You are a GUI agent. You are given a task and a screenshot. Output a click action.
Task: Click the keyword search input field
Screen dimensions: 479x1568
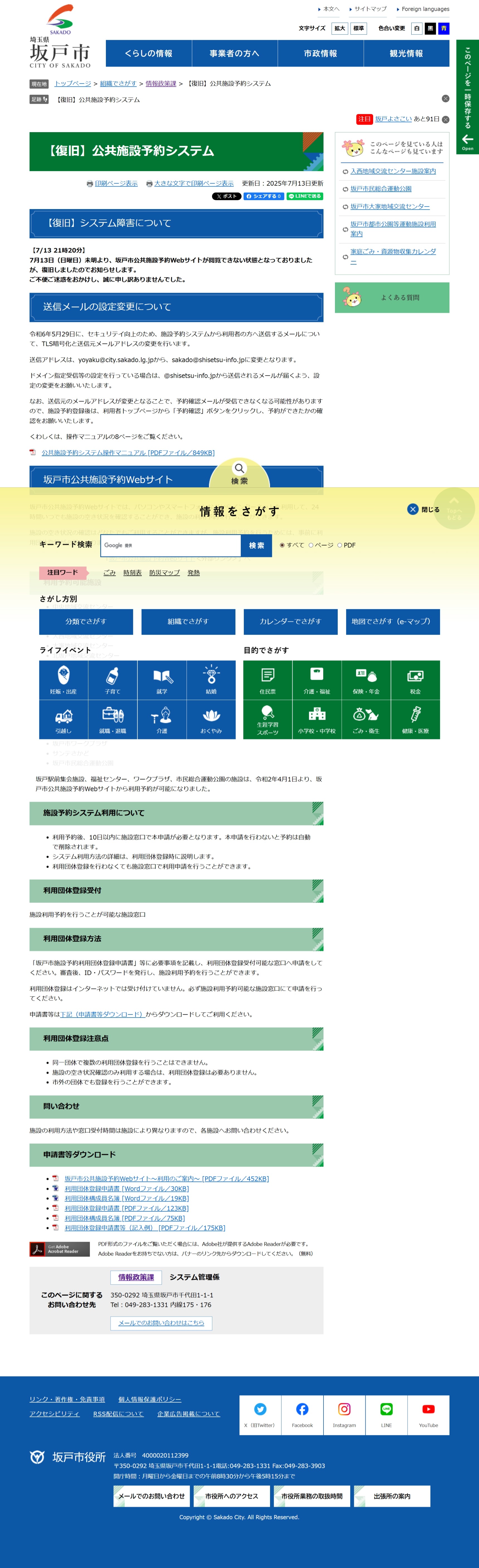[171, 546]
